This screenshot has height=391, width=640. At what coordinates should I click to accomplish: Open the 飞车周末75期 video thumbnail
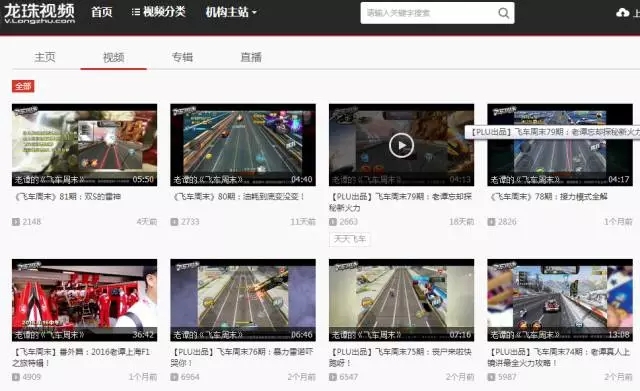point(401,300)
